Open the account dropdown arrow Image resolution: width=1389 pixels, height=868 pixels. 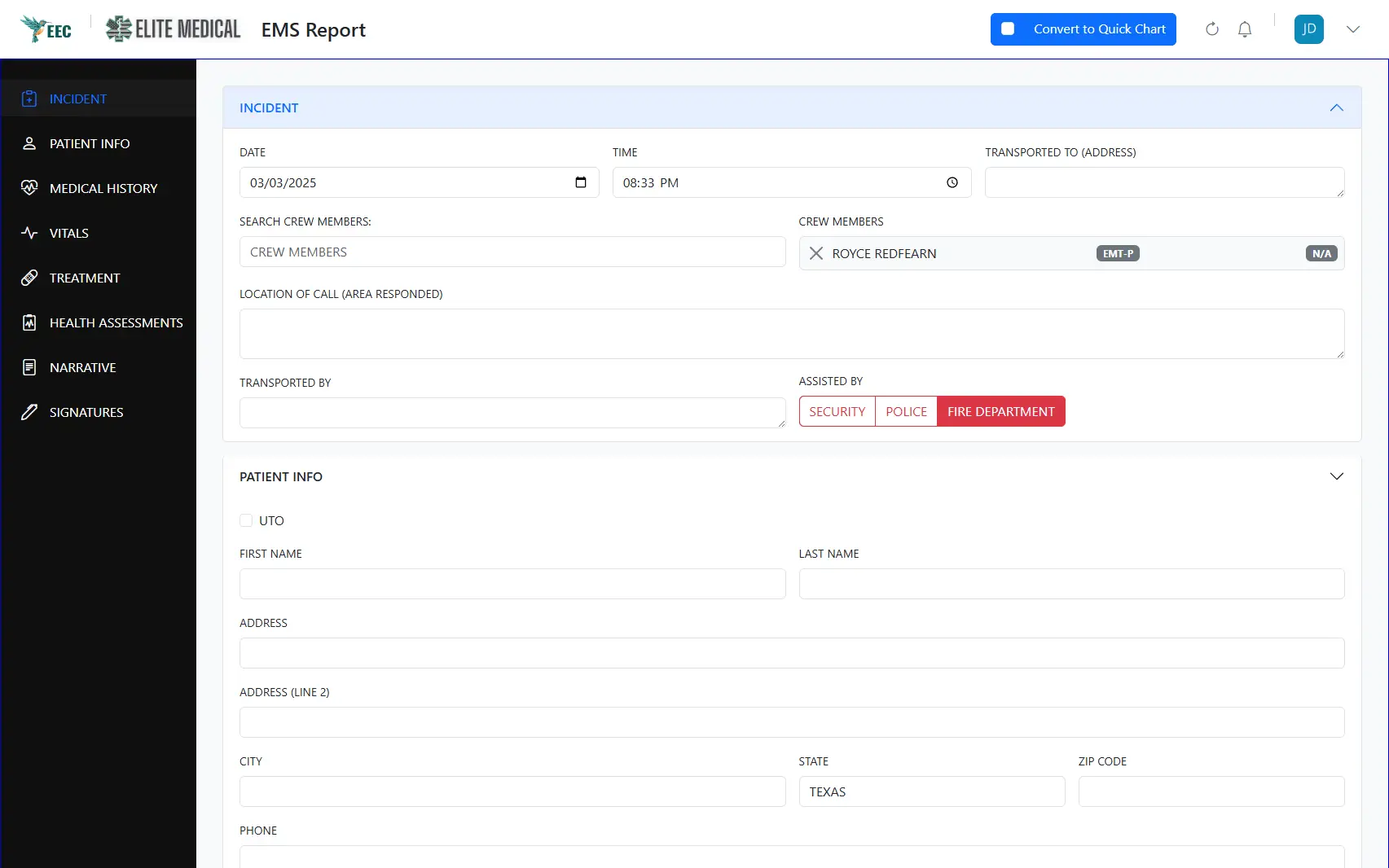click(x=1352, y=28)
